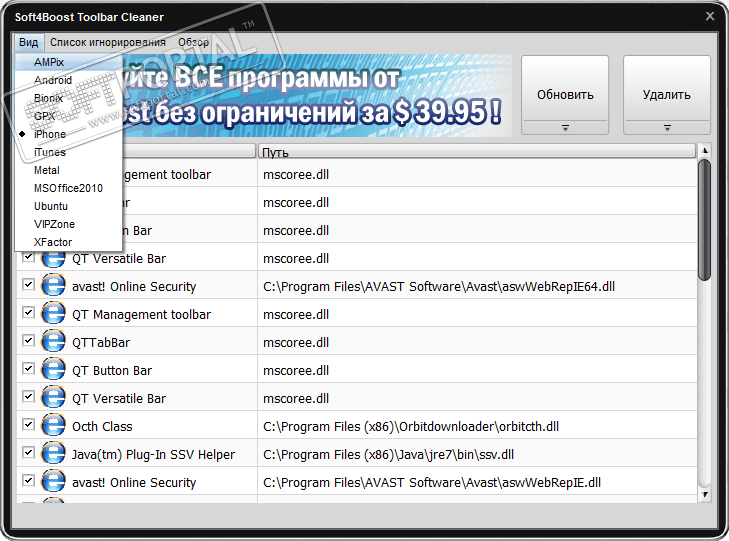Select the GPX skin
The image size is (729, 541).
point(68,116)
